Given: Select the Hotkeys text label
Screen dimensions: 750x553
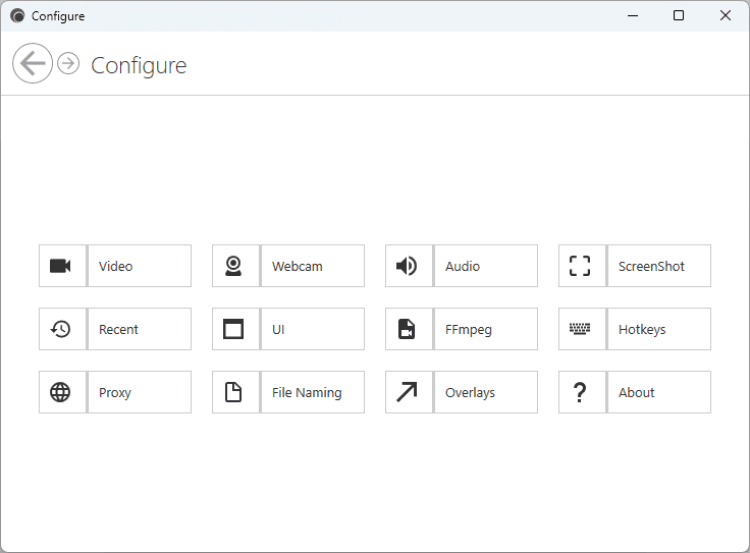Looking at the screenshot, I should pos(642,330).
